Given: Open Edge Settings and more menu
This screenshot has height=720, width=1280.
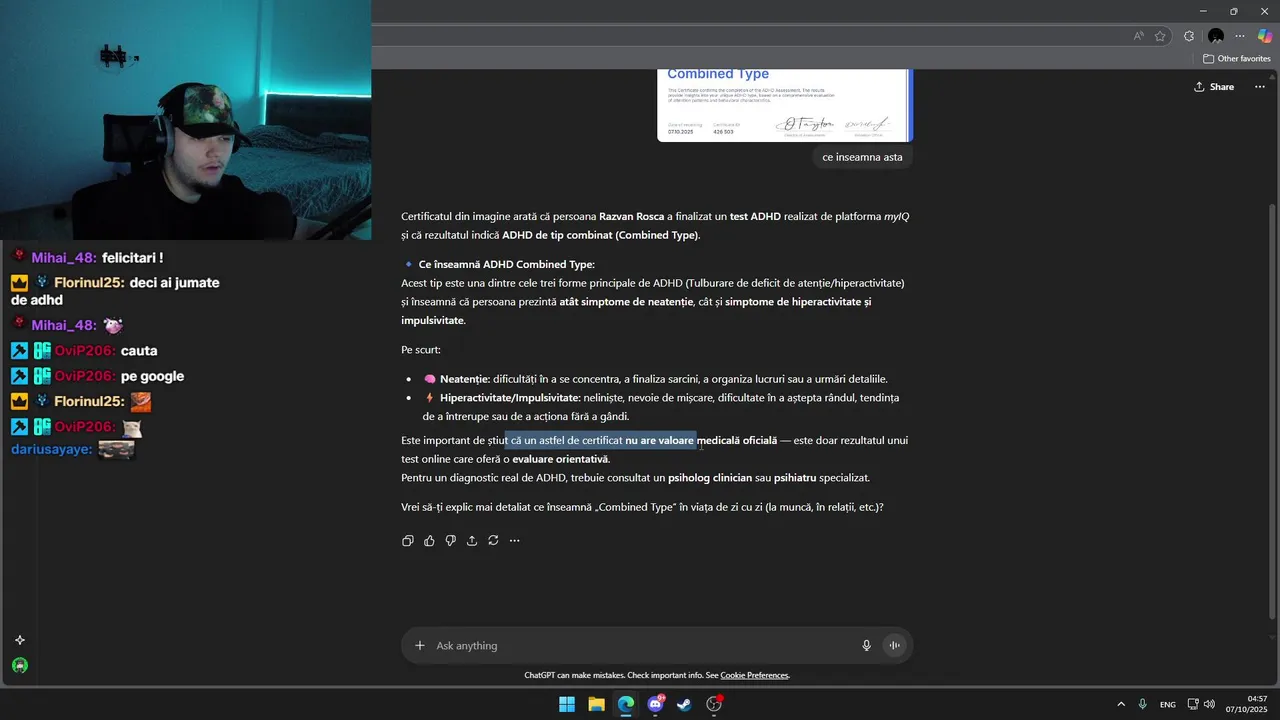Looking at the screenshot, I should tap(1240, 36).
